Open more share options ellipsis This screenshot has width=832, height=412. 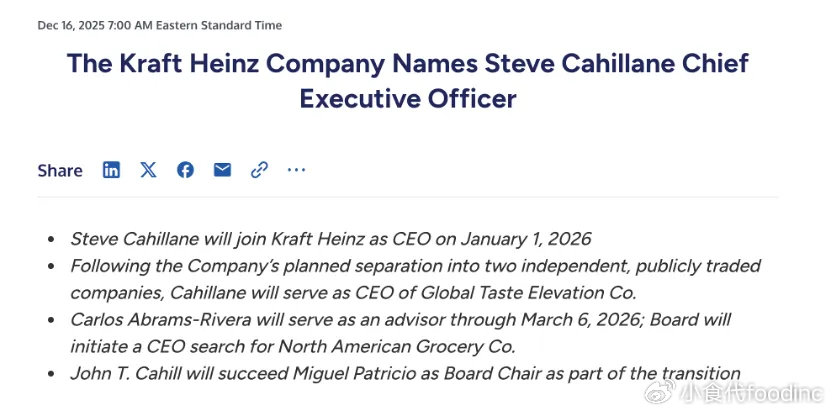click(x=296, y=170)
